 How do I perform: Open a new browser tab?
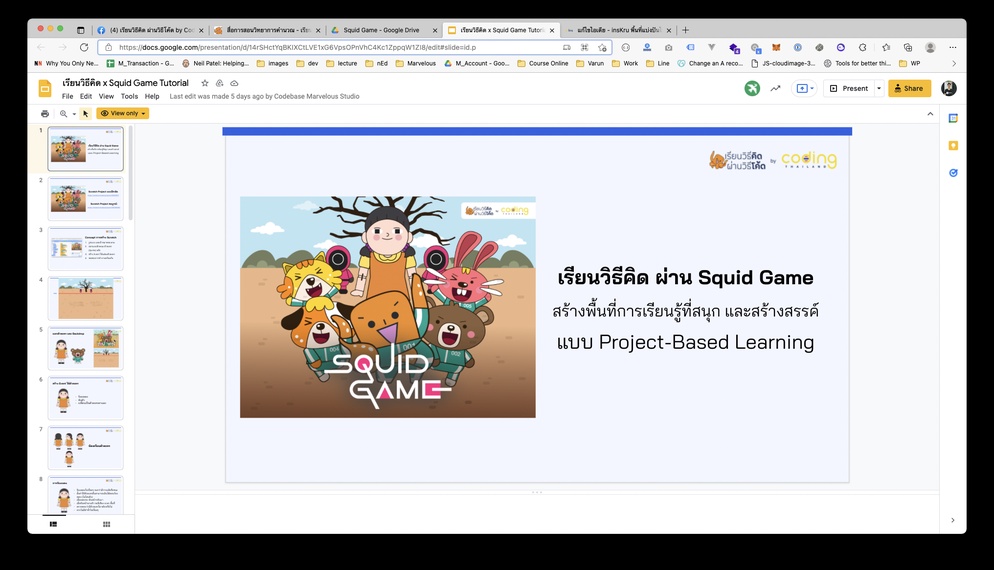click(685, 30)
